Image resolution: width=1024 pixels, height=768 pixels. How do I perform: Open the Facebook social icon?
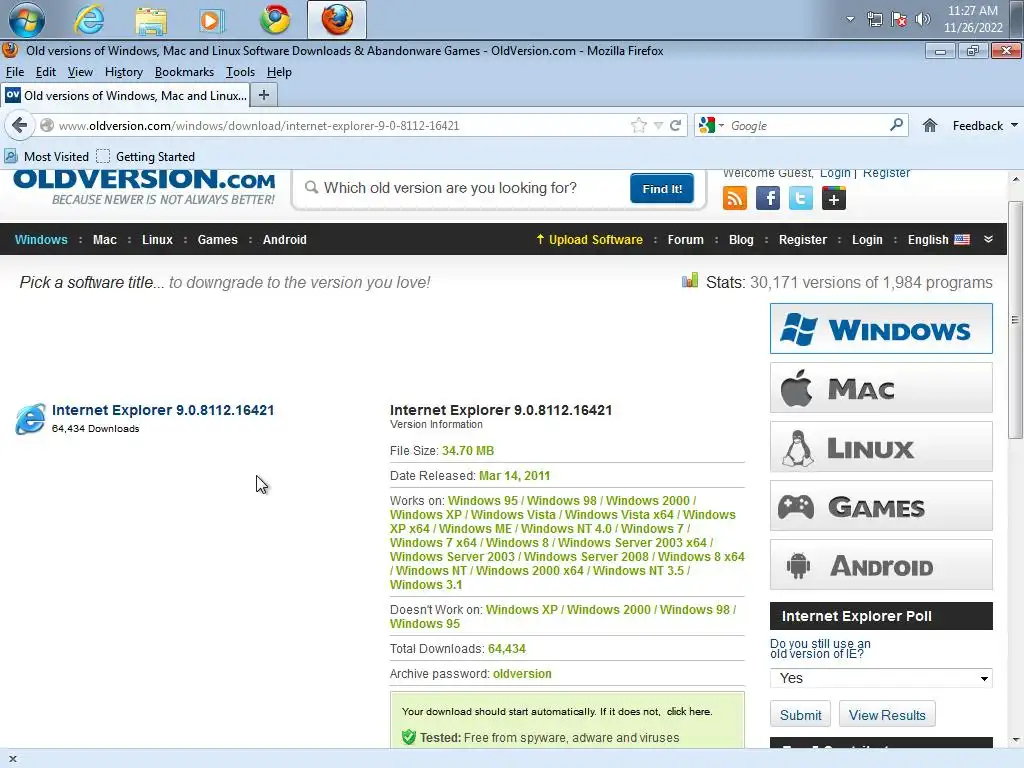(x=768, y=198)
